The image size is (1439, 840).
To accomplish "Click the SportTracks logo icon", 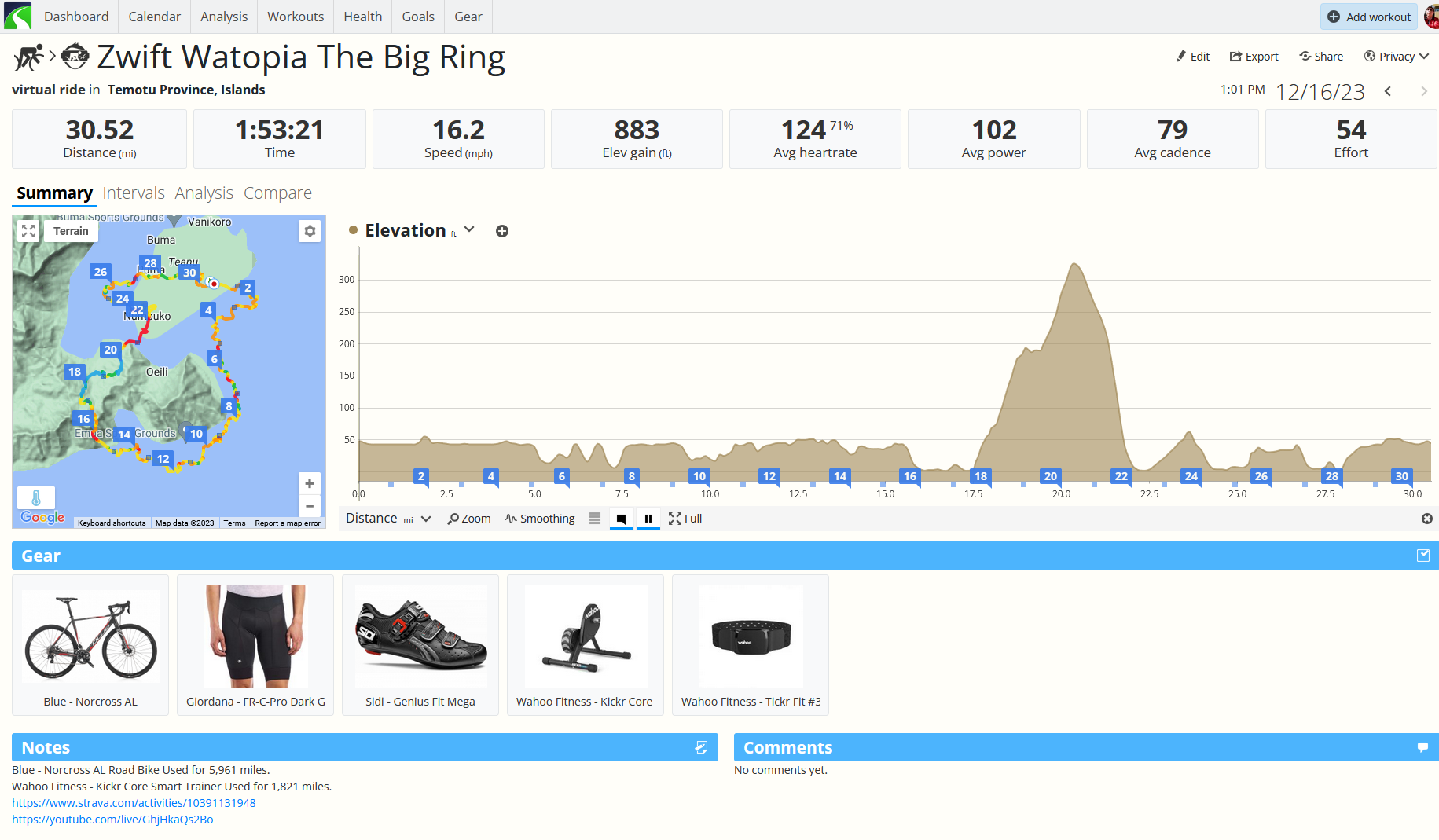I will tap(17, 17).
